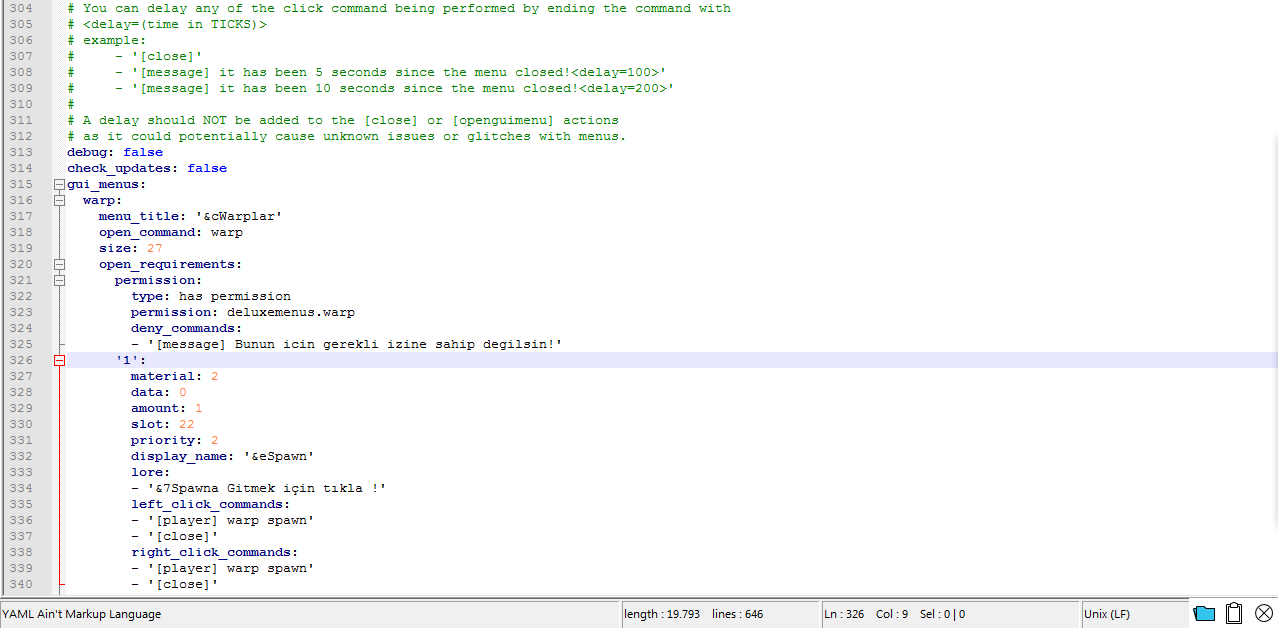Click the blue folder icon in status bar
The width and height of the screenshot is (1278, 628).
click(1204, 614)
